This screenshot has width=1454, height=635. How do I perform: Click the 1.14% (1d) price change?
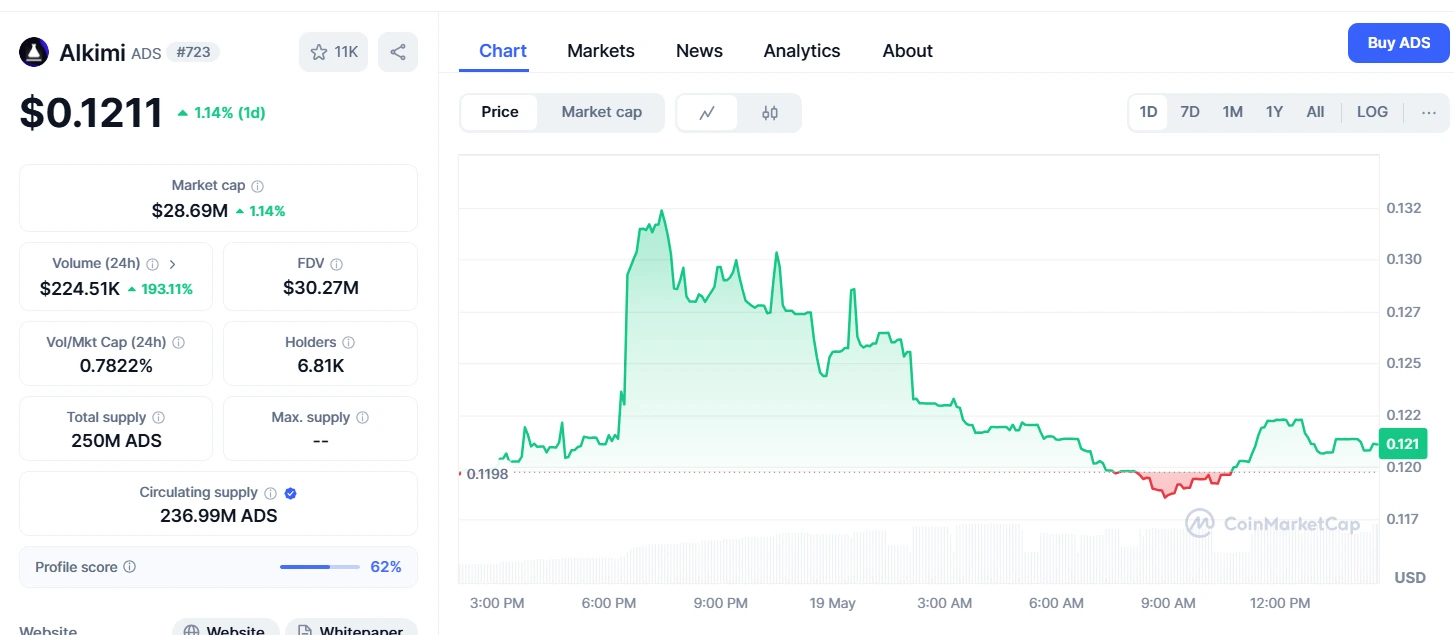[x=221, y=113]
